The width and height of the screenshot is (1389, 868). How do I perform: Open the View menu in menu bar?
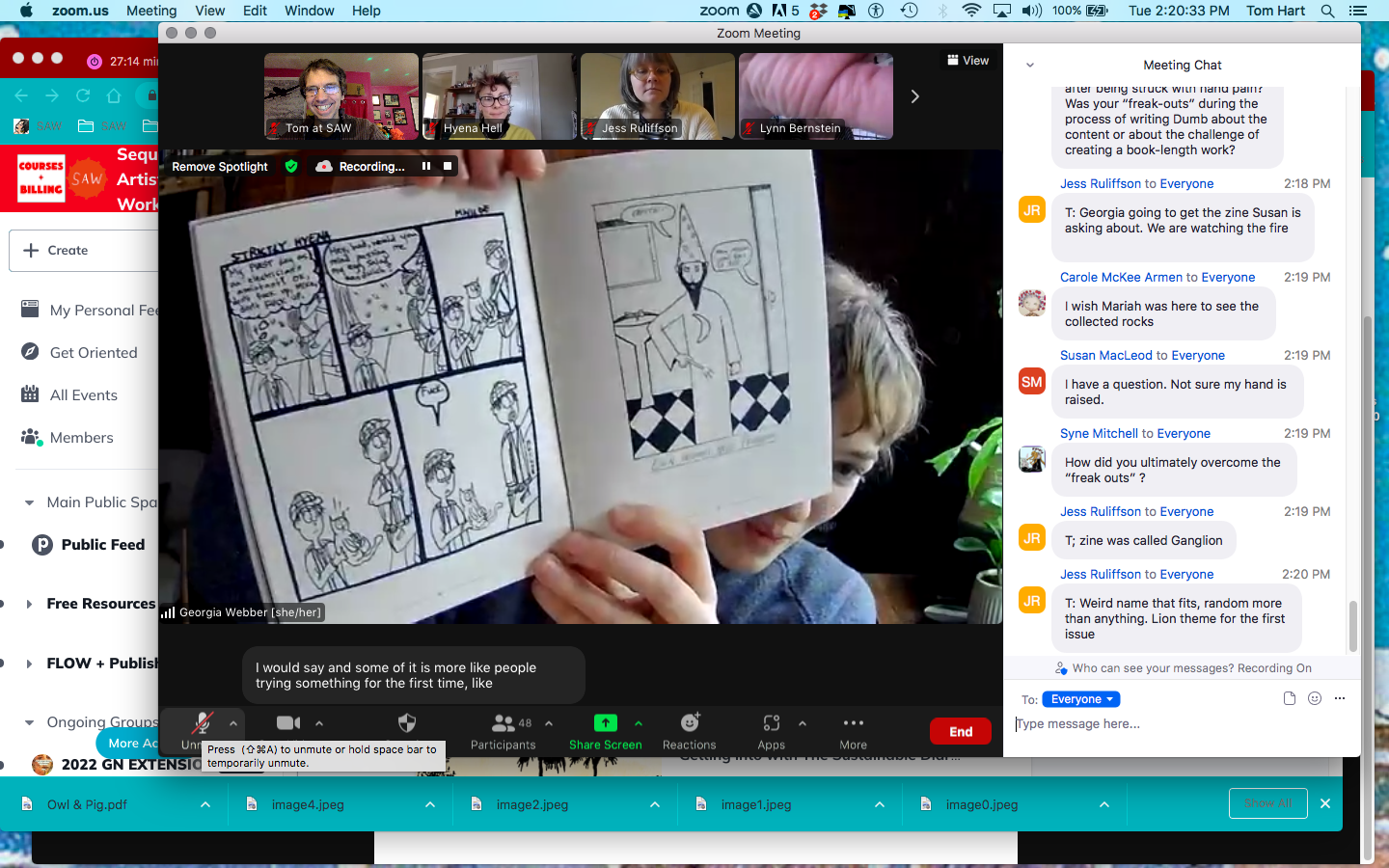[x=209, y=11]
